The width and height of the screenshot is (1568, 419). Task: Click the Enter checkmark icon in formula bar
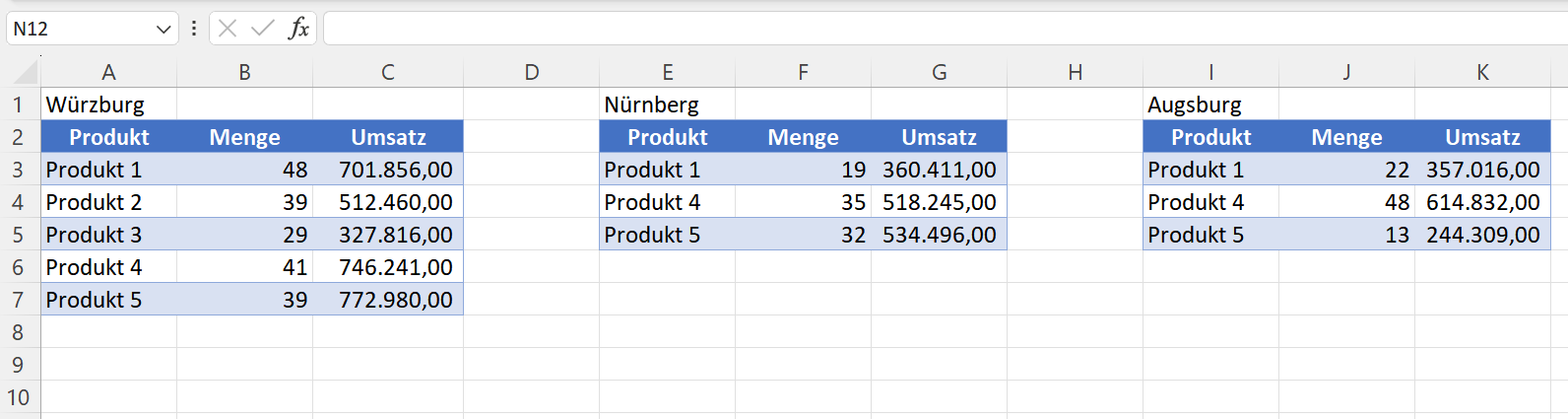click(x=263, y=29)
